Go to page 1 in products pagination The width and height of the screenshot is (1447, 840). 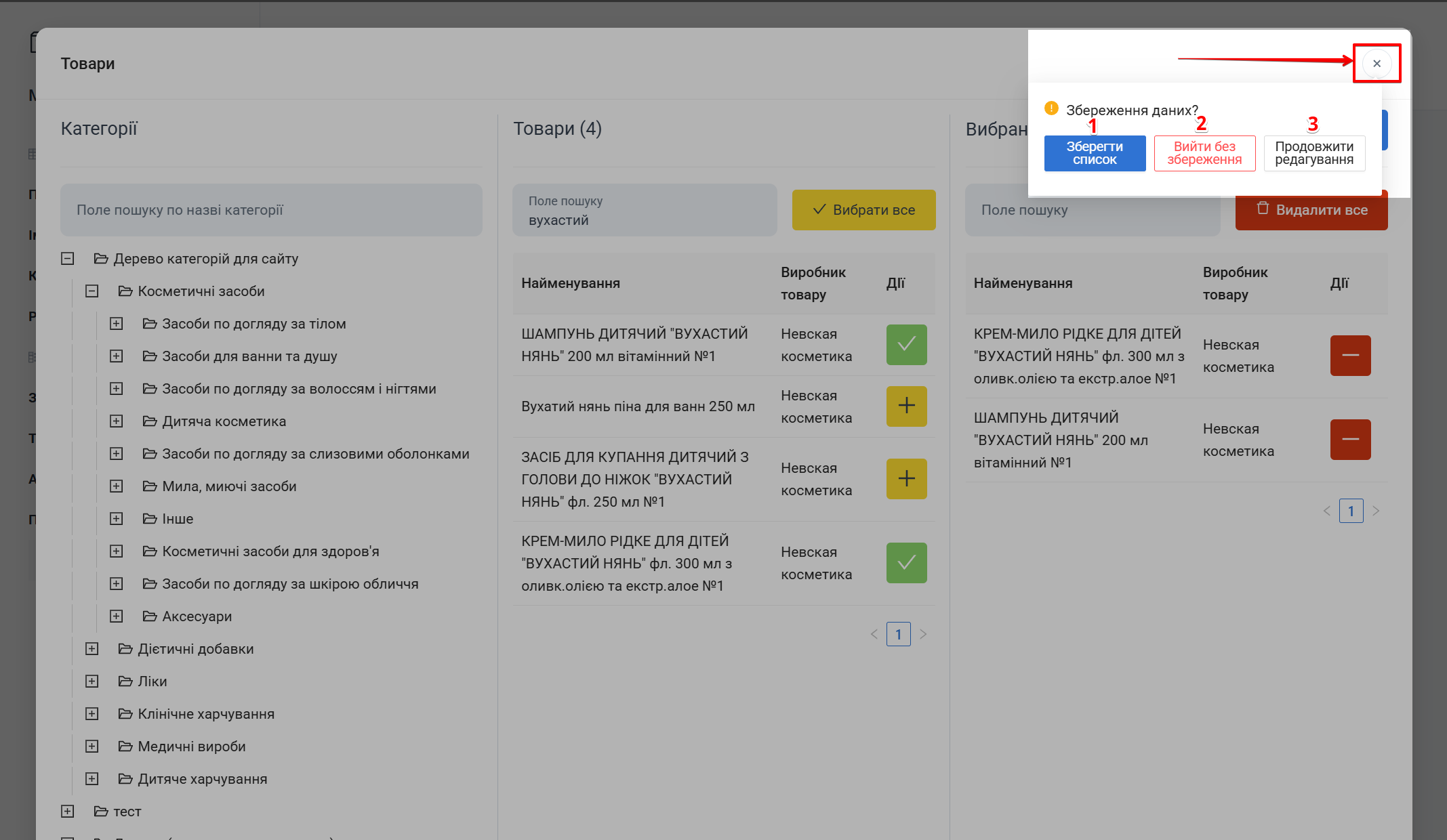898,634
